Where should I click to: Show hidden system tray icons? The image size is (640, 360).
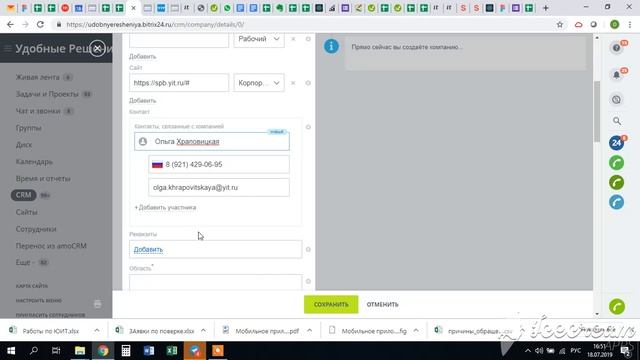point(528,351)
